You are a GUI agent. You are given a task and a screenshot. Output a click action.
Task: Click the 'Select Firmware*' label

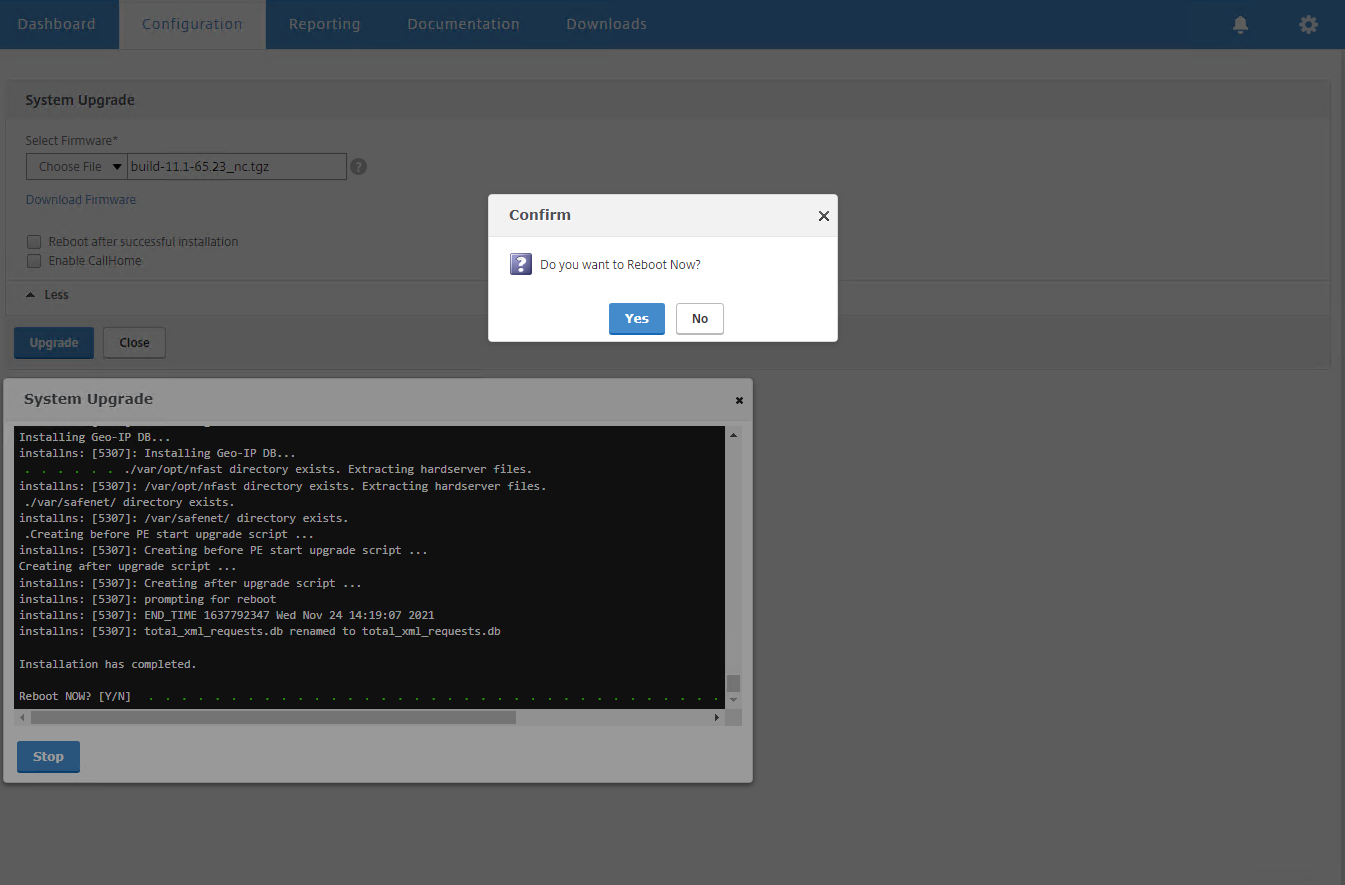(72, 141)
